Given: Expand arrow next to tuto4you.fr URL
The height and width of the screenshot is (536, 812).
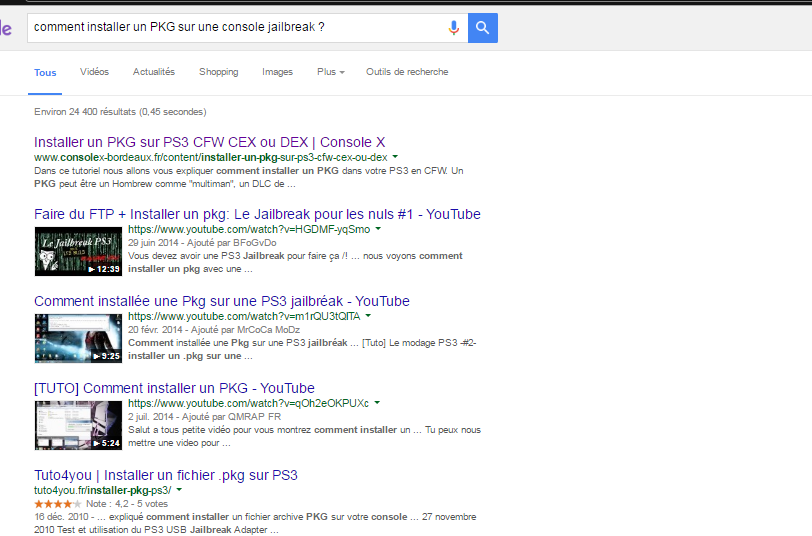Looking at the screenshot, I should pos(179,489).
